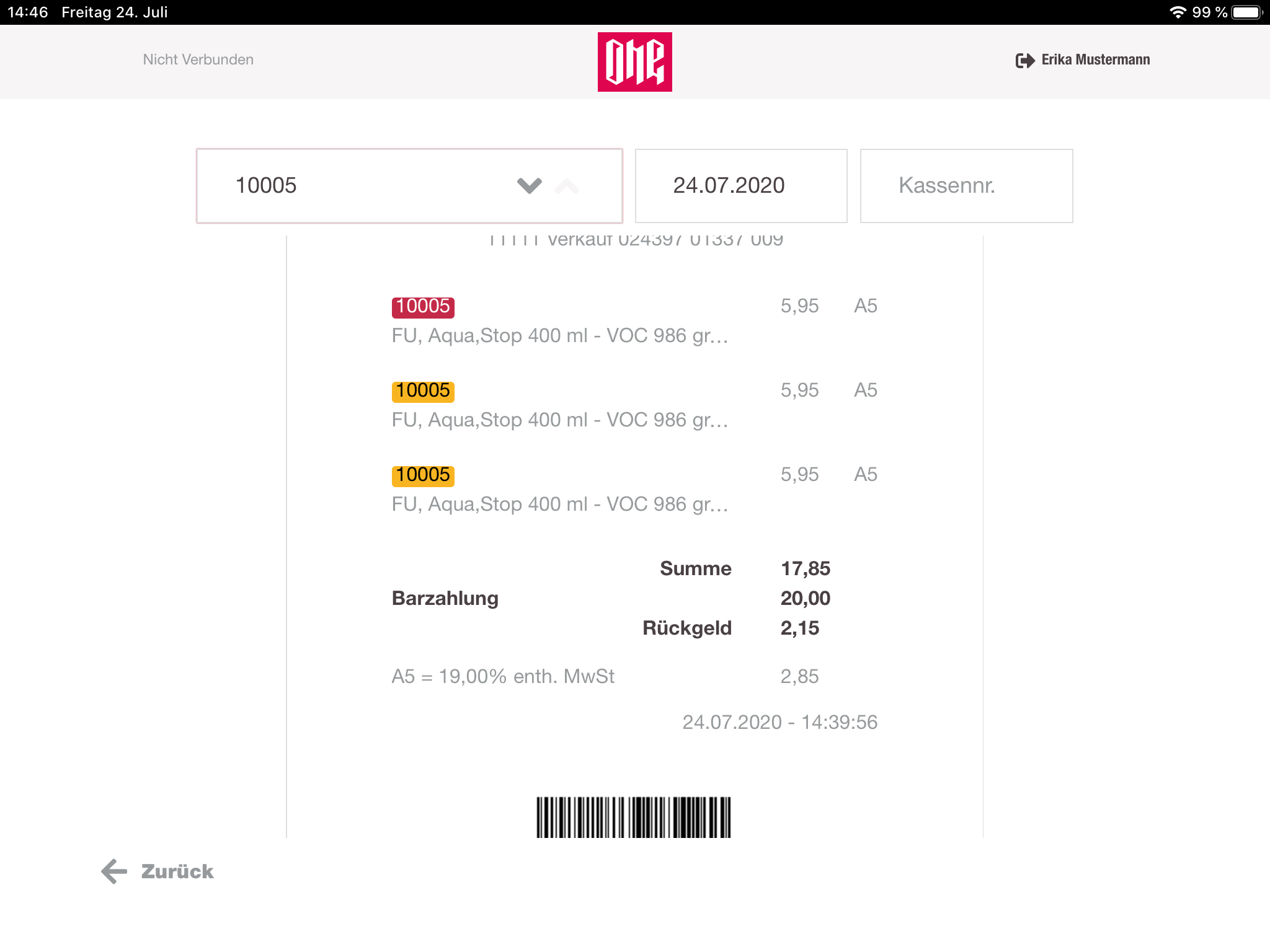Click Zurück to go back
Screen dimensions: 1270x952
click(177, 871)
